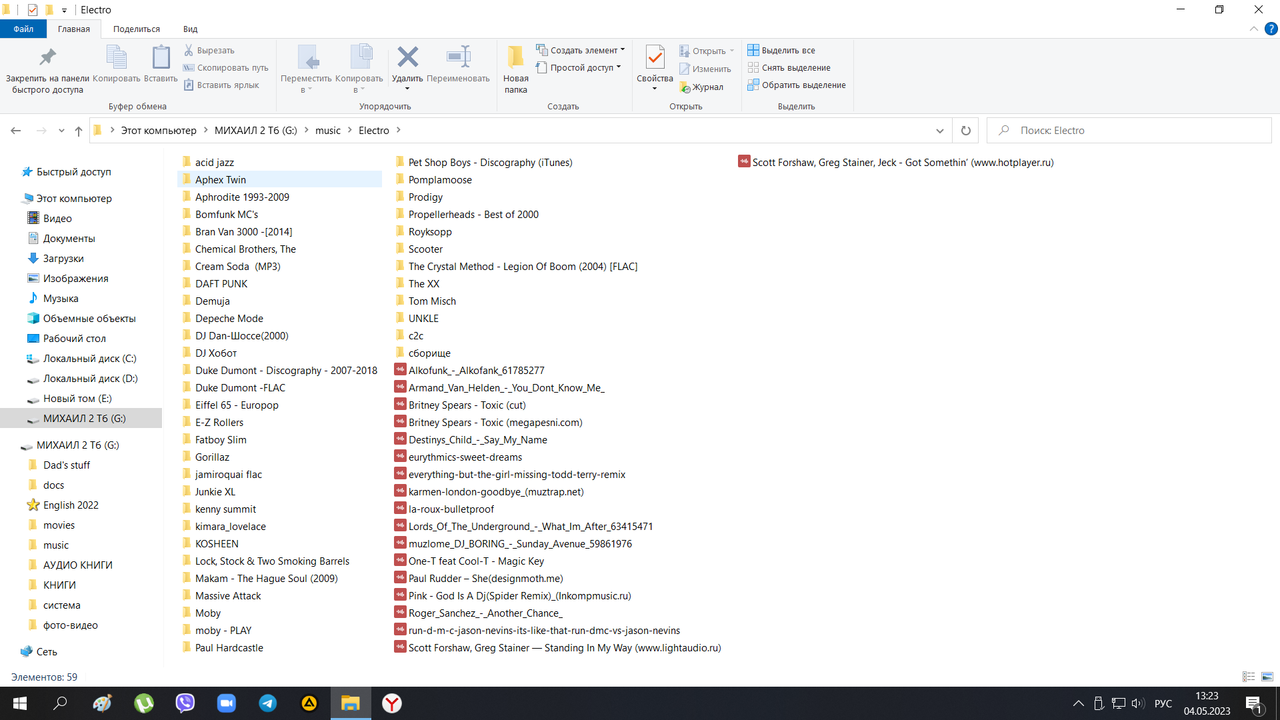Open Yandex browser from taskbar

coord(392,703)
